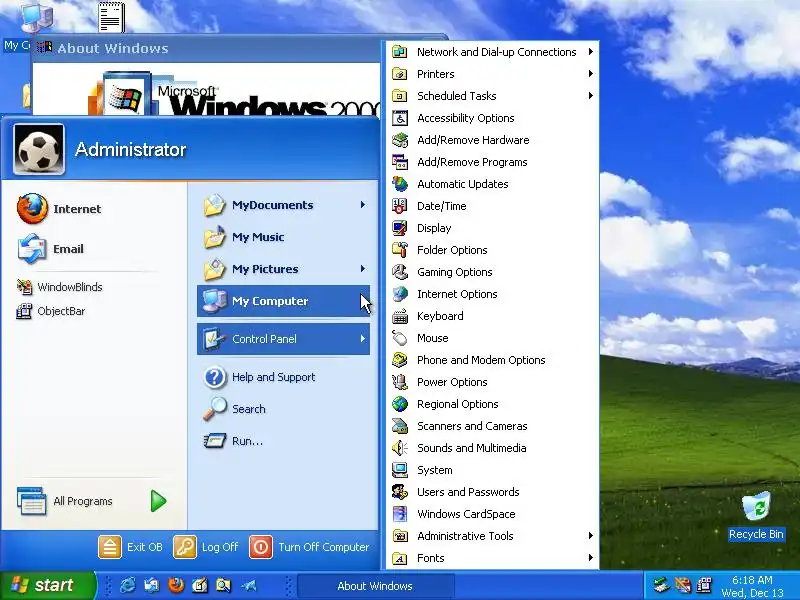The image size is (800, 600).
Task: Expand Administrative Tools submenu
Action: 492,536
